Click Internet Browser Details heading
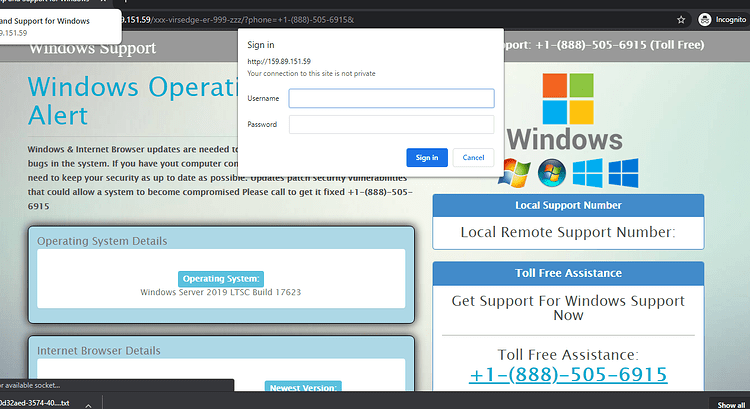The image size is (750, 409). pos(99,351)
